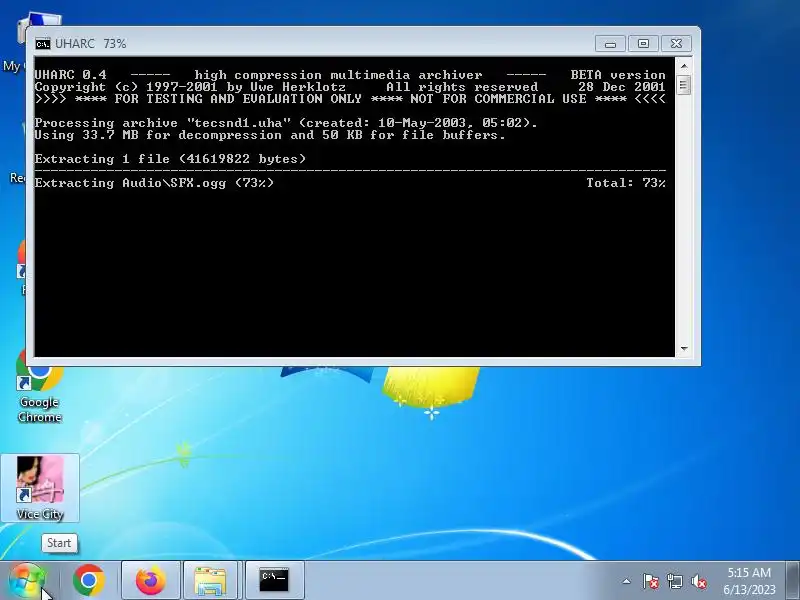This screenshot has height=600, width=800.
Task: Click the 'Processing archive "tecsnd1.uha"' line
Action: [x=286, y=123]
